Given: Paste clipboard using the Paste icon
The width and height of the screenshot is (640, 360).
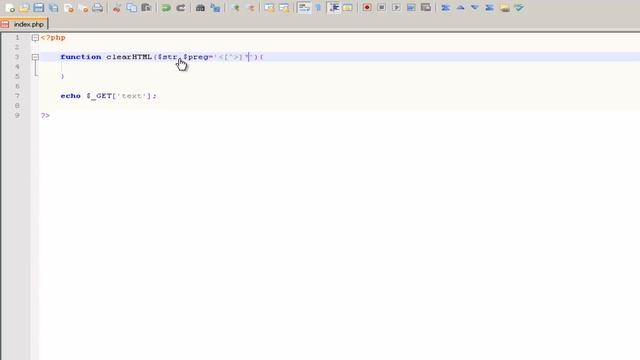Looking at the screenshot, I should click(x=146, y=8).
